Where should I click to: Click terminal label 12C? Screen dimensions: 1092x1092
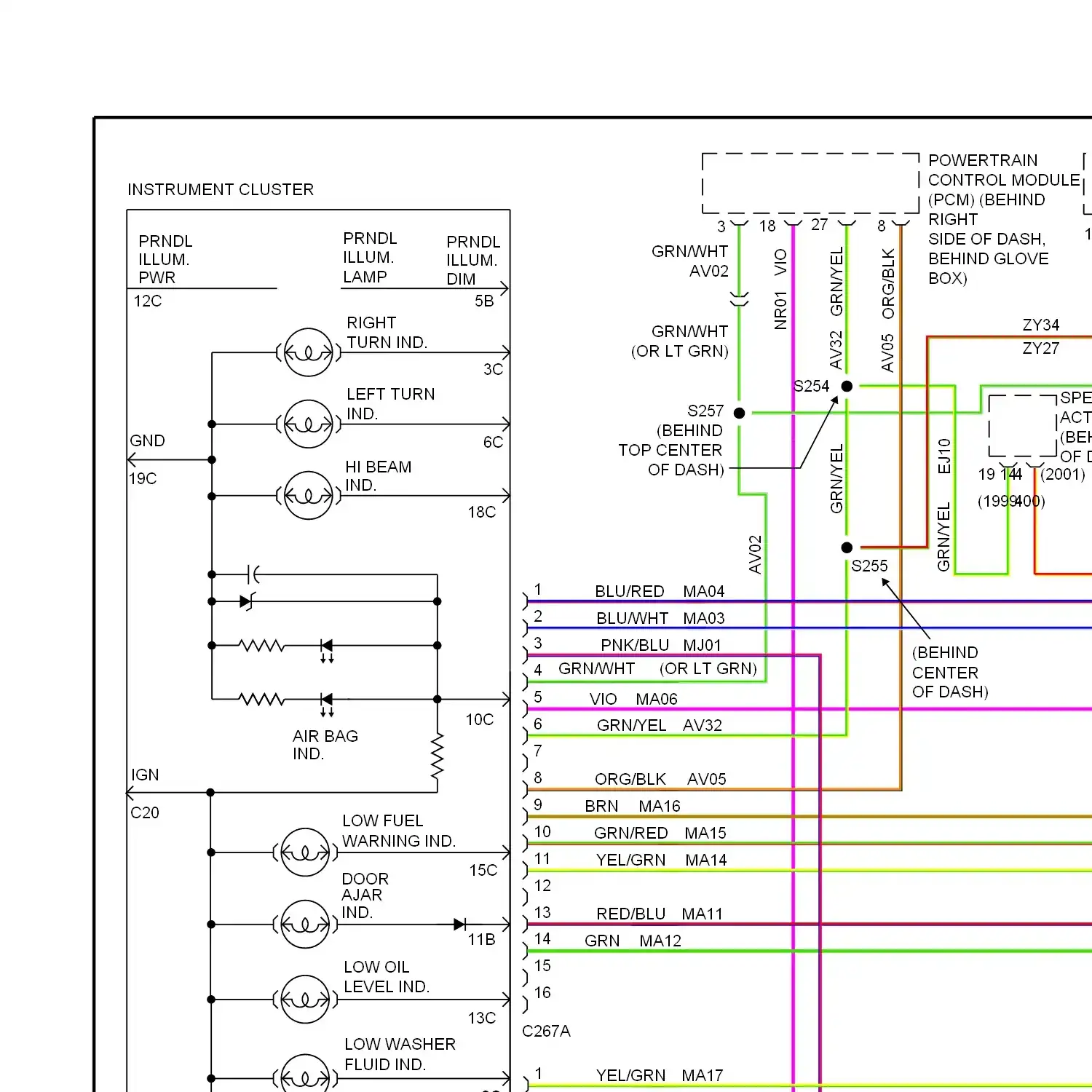click(148, 301)
